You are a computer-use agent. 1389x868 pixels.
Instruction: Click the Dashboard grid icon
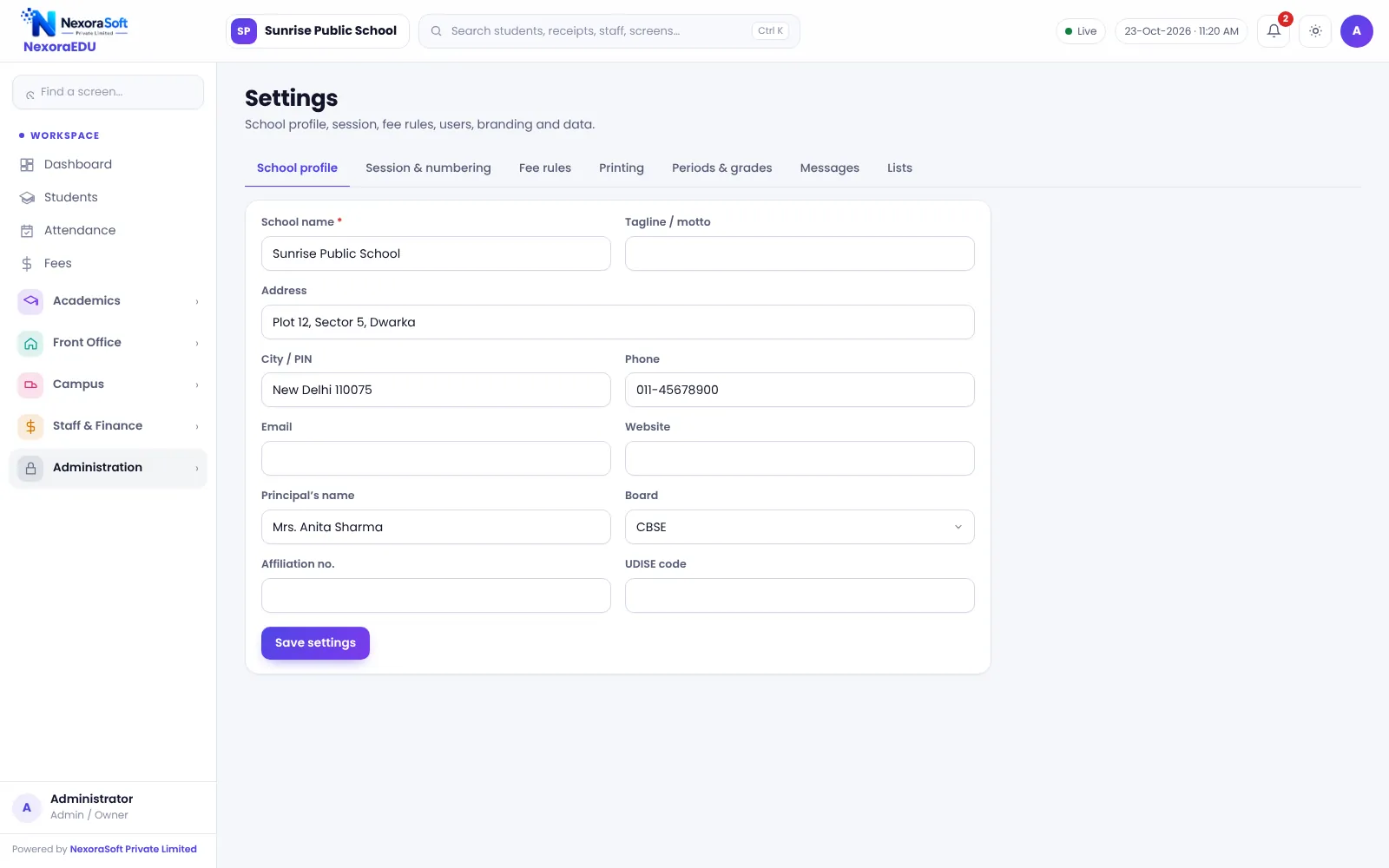tap(27, 165)
